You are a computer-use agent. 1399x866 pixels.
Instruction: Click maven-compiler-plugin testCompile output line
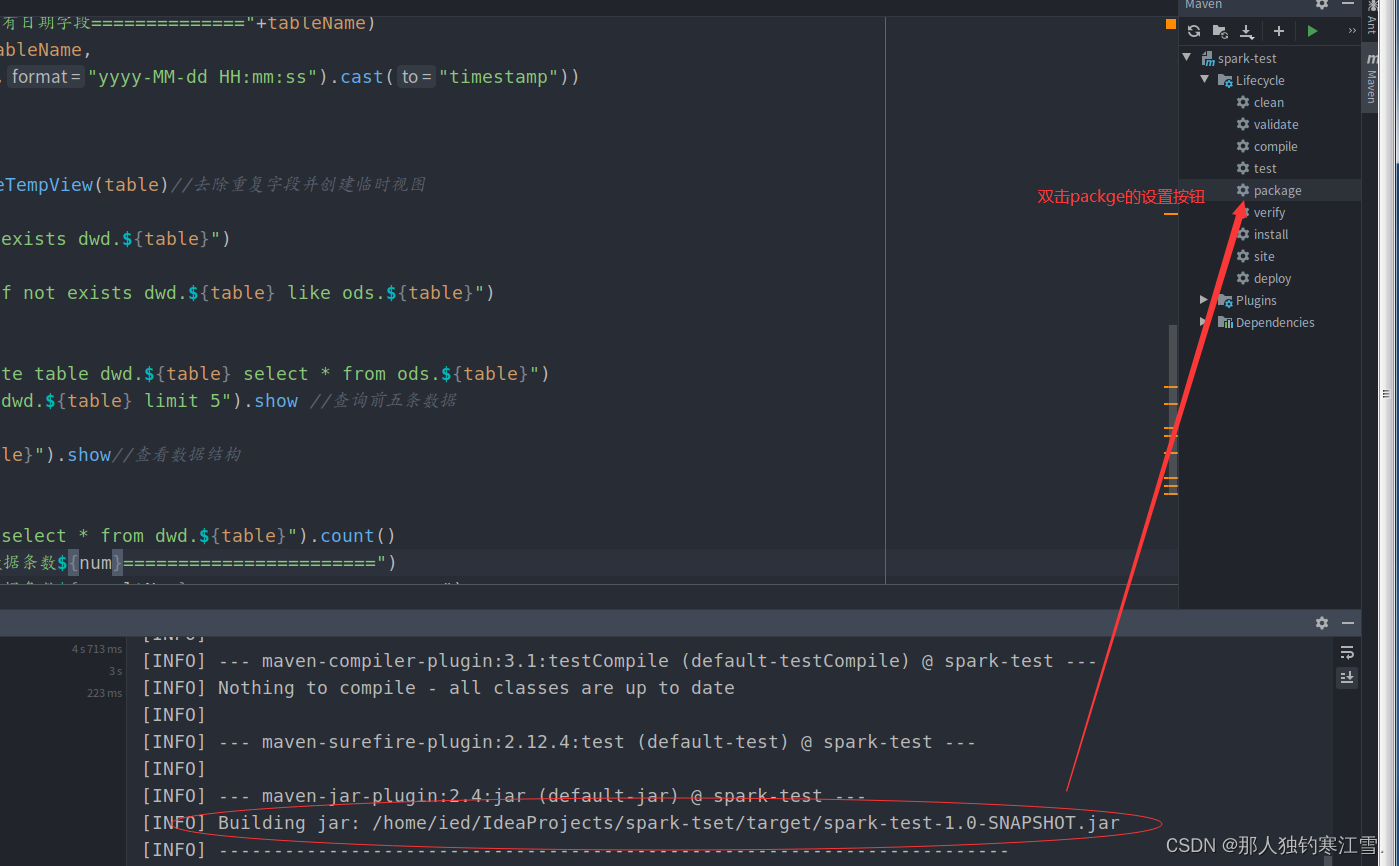pyautogui.click(x=620, y=661)
